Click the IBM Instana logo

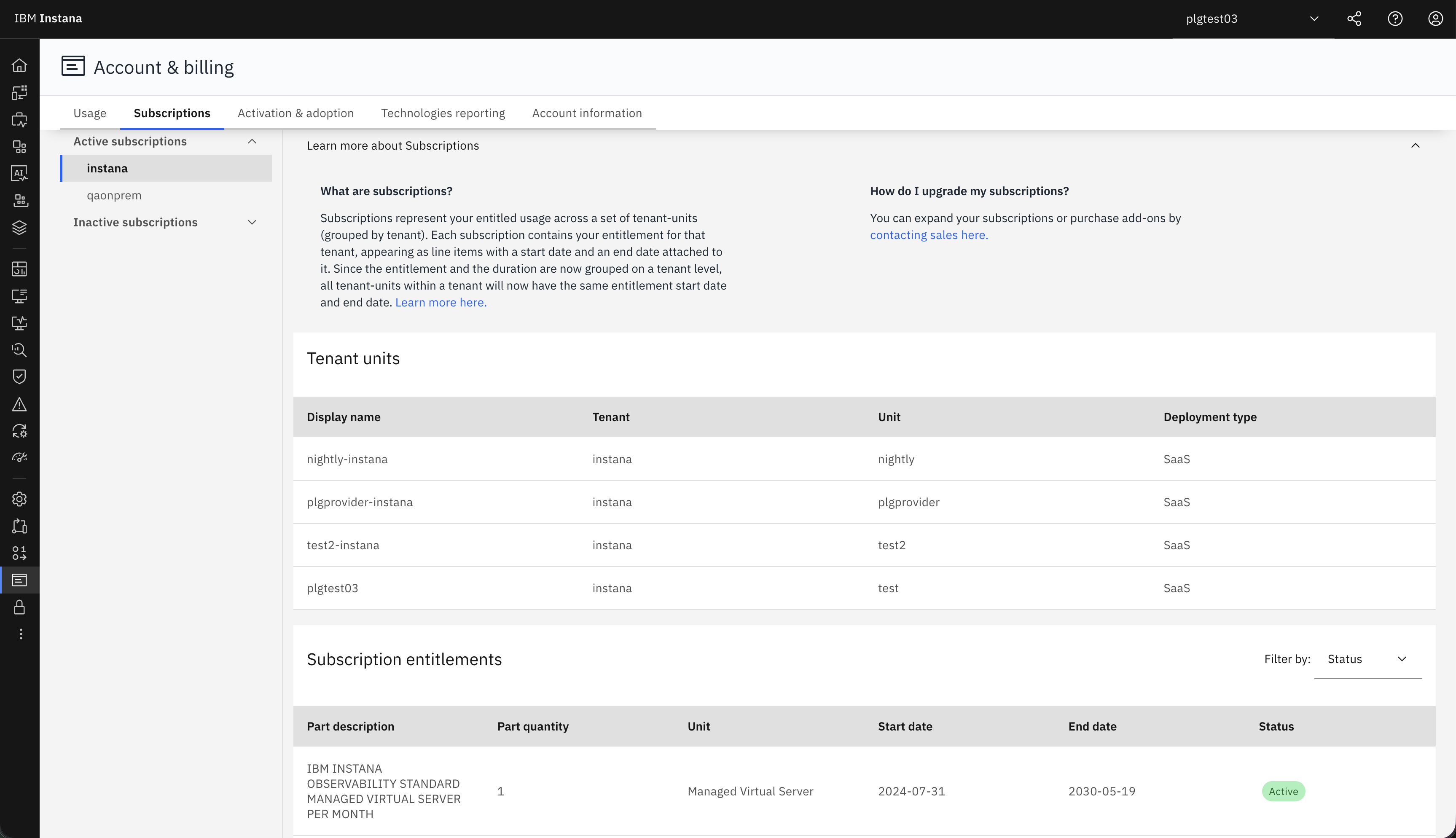48,19
